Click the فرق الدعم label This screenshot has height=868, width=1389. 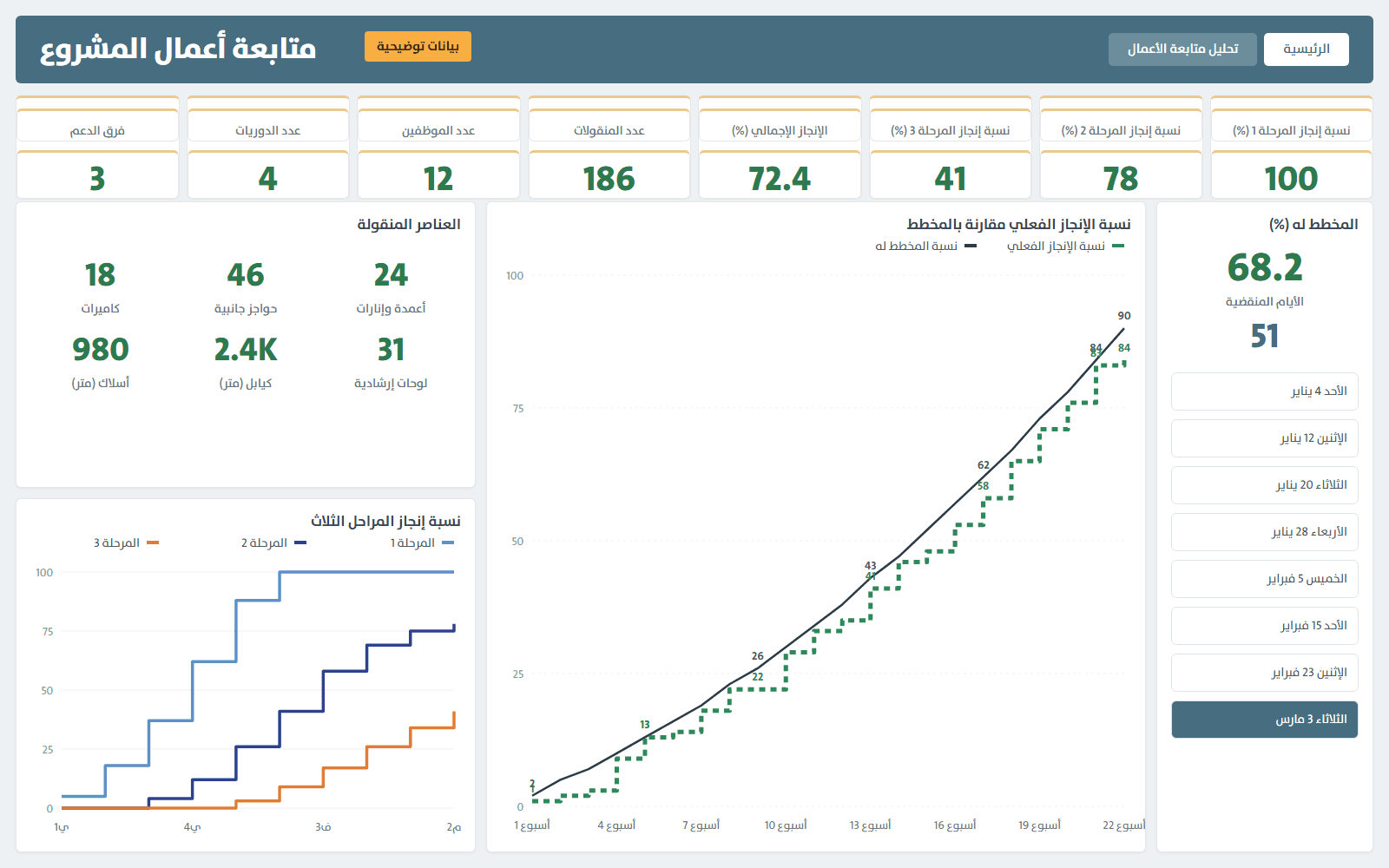tap(97, 130)
